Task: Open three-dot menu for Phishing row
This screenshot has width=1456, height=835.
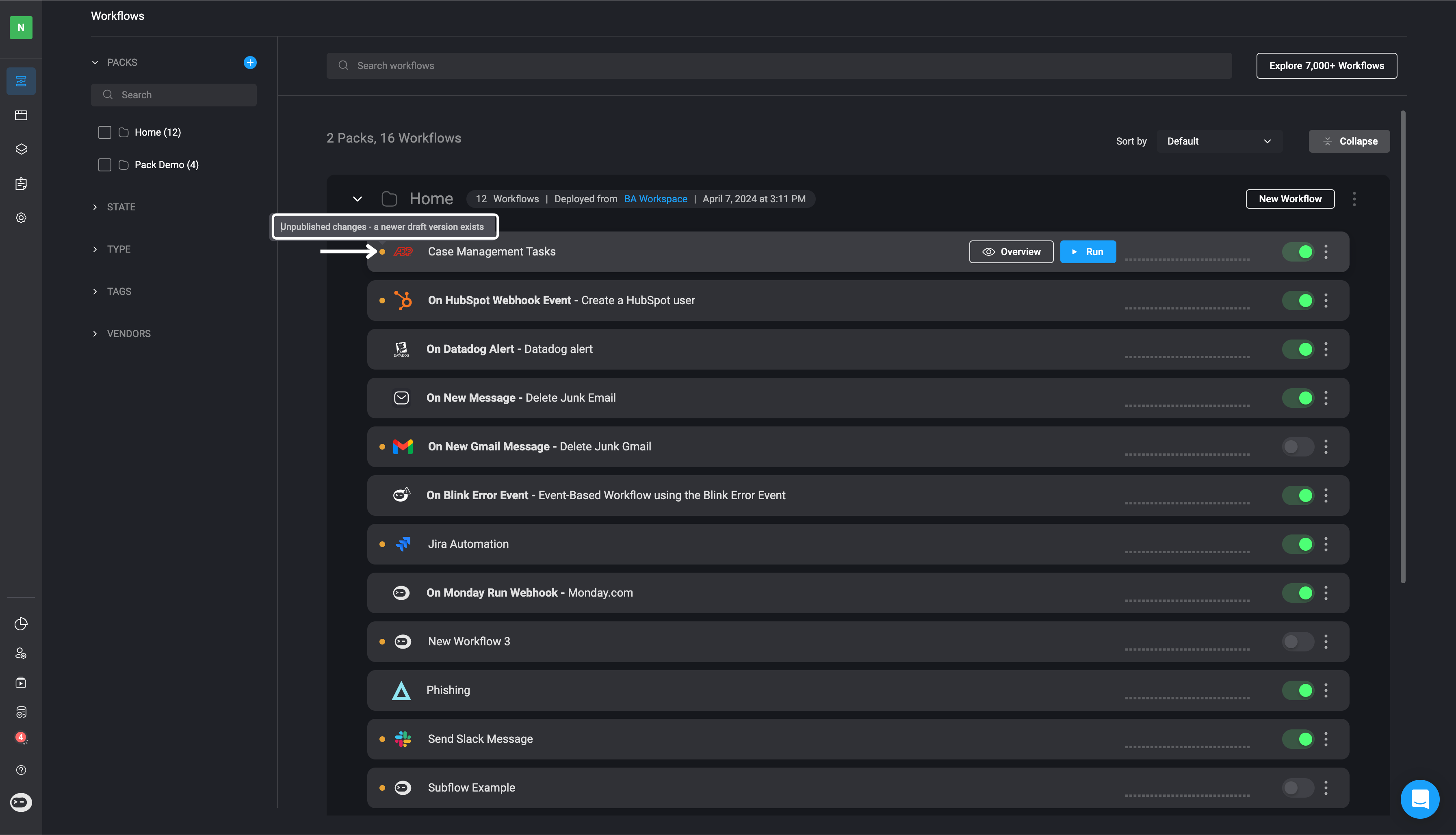Action: tap(1326, 690)
